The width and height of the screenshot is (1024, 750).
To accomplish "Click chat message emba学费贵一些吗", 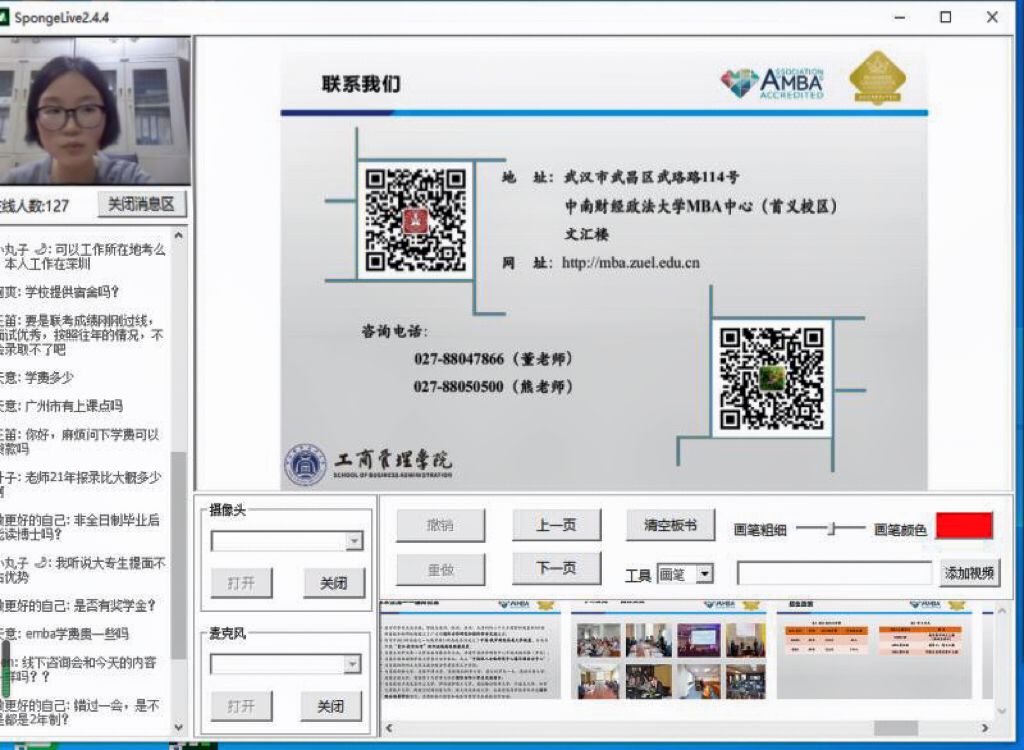I will click(x=77, y=634).
